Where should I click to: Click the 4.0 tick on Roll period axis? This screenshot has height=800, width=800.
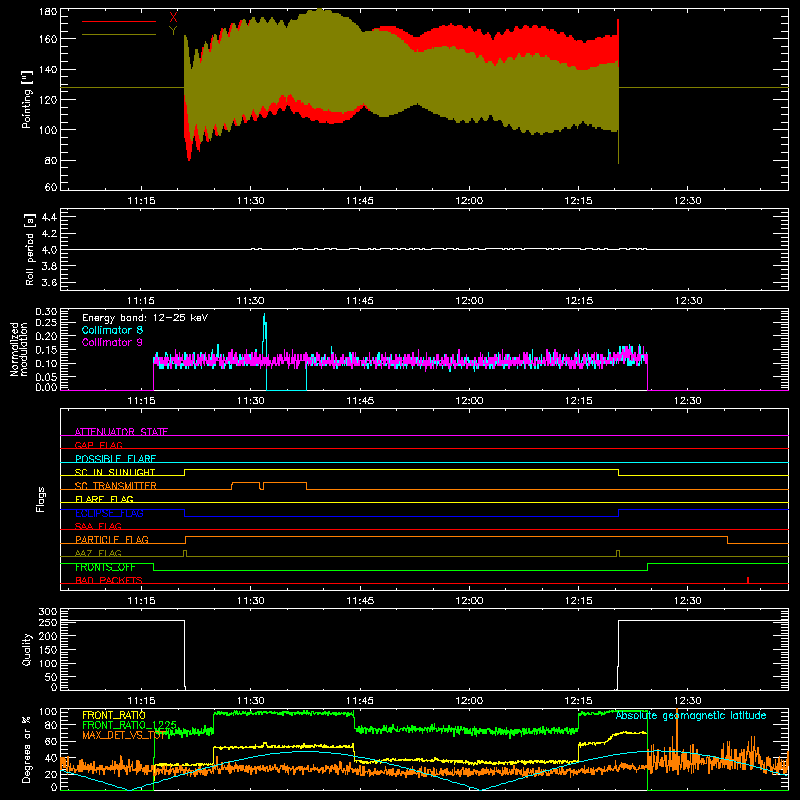[49, 250]
